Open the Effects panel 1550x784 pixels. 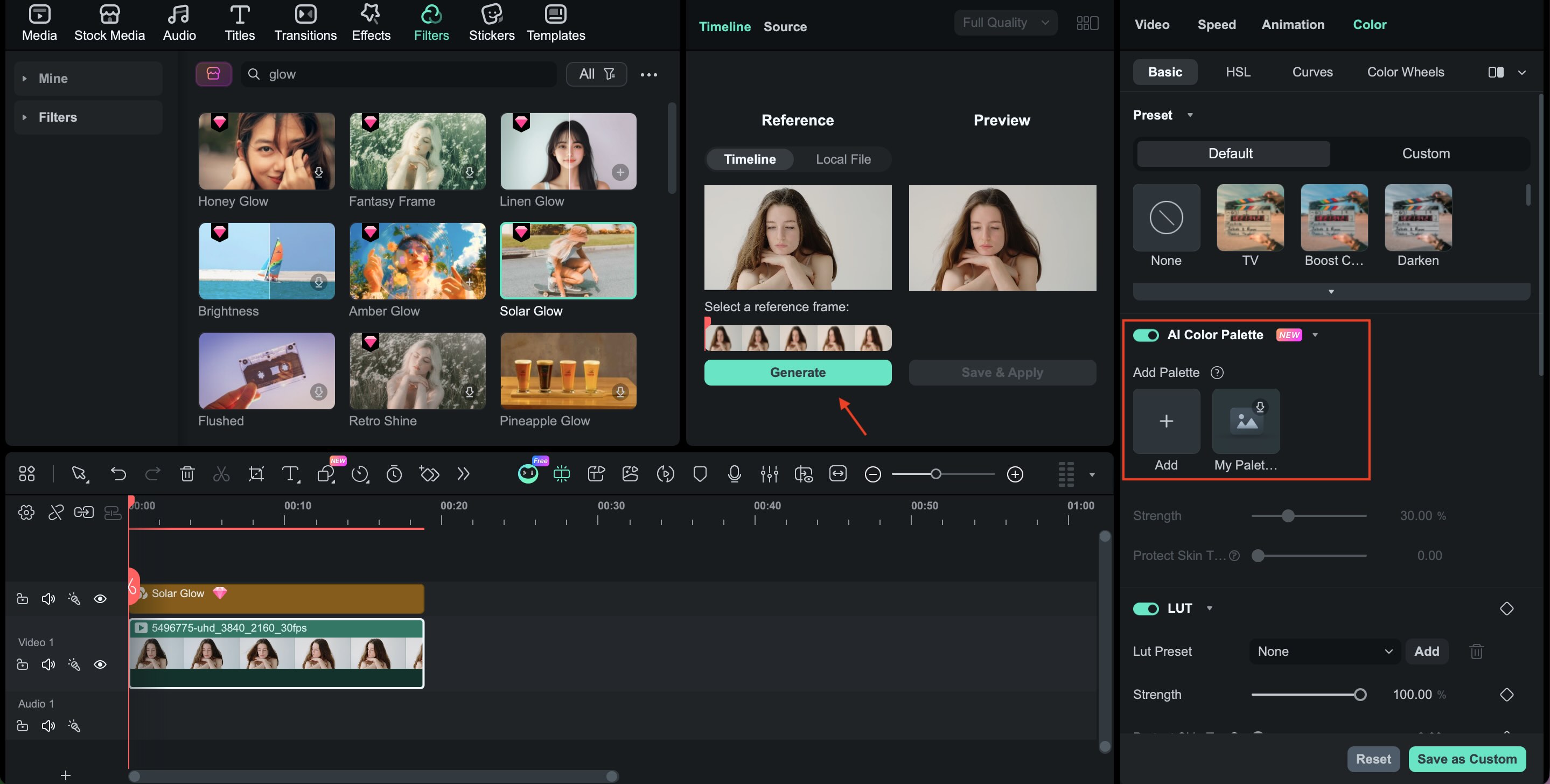(x=371, y=23)
